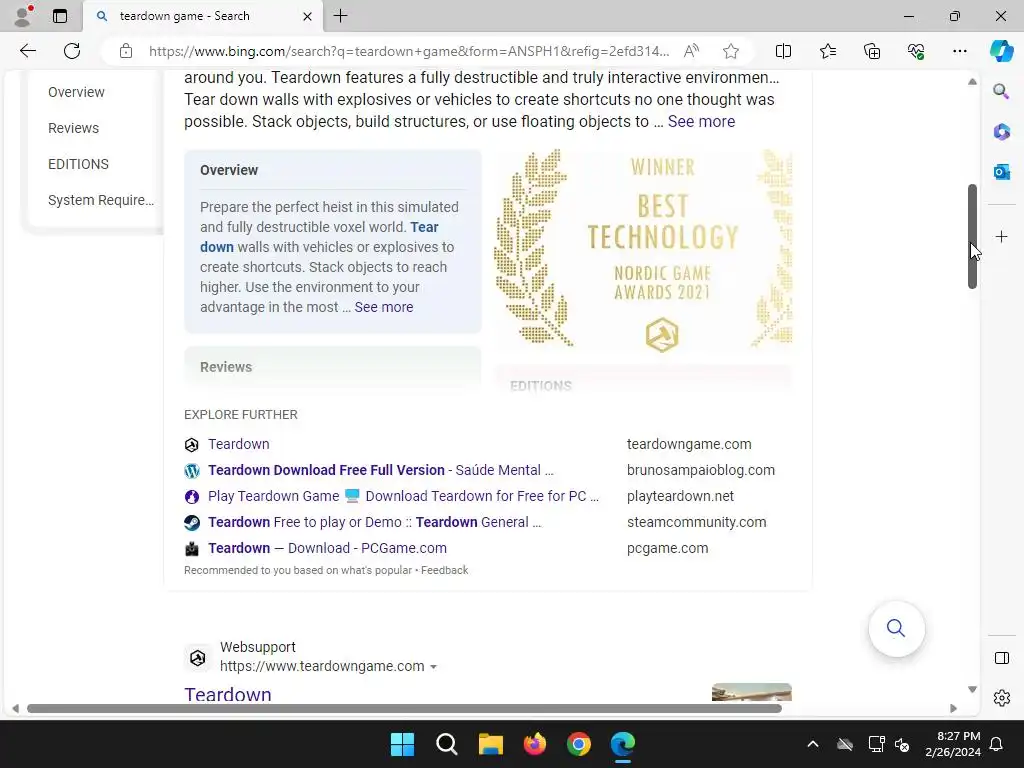Screen dimensions: 1024x768
Task: Click the Overview card heading
Action: click(229, 170)
